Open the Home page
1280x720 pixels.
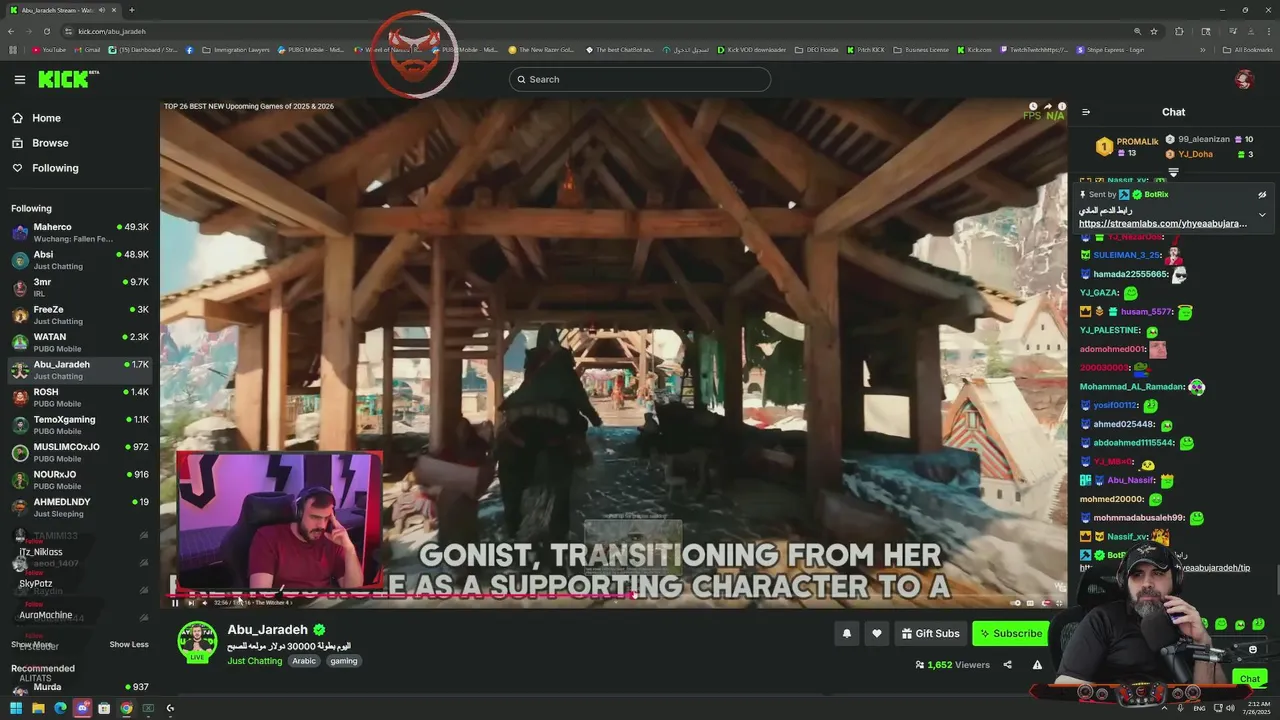click(x=37, y=118)
